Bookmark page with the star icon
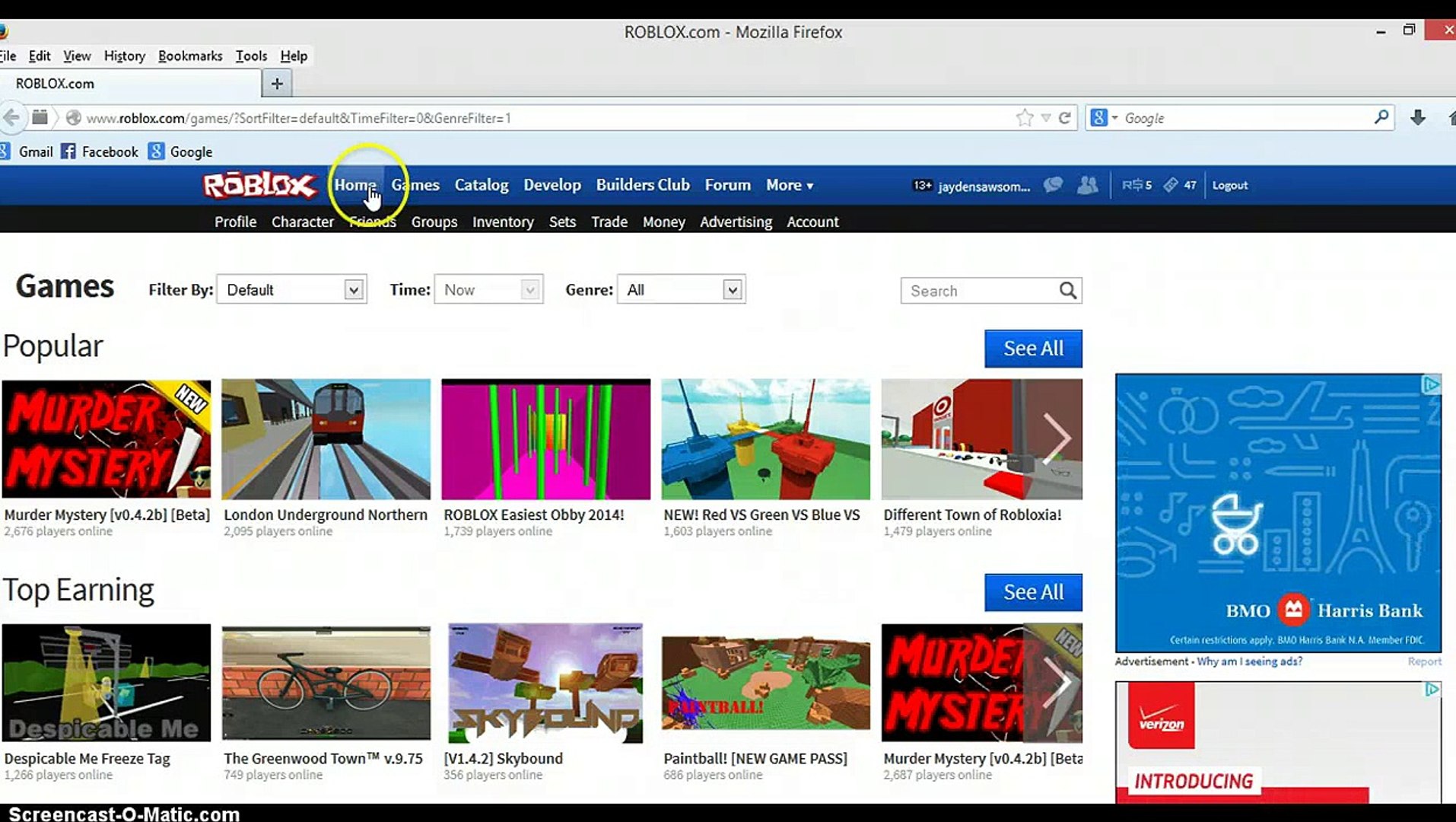1456x822 pixels. pyautogui.click(x=1025, y=118)
